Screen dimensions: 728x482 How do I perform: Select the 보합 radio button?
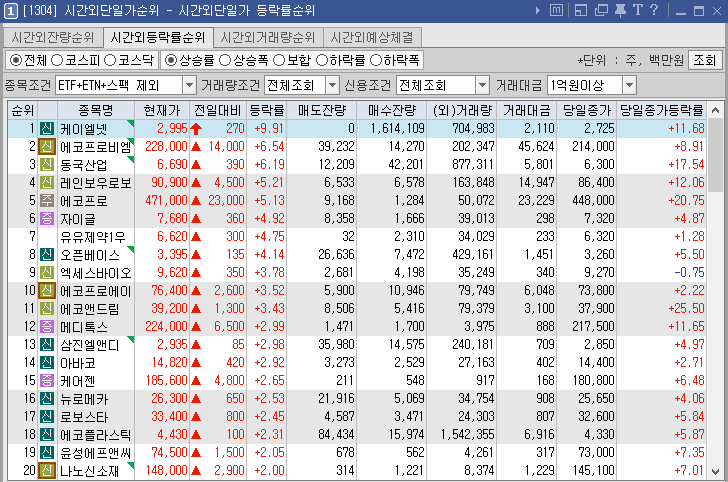(x=279, y=60)
